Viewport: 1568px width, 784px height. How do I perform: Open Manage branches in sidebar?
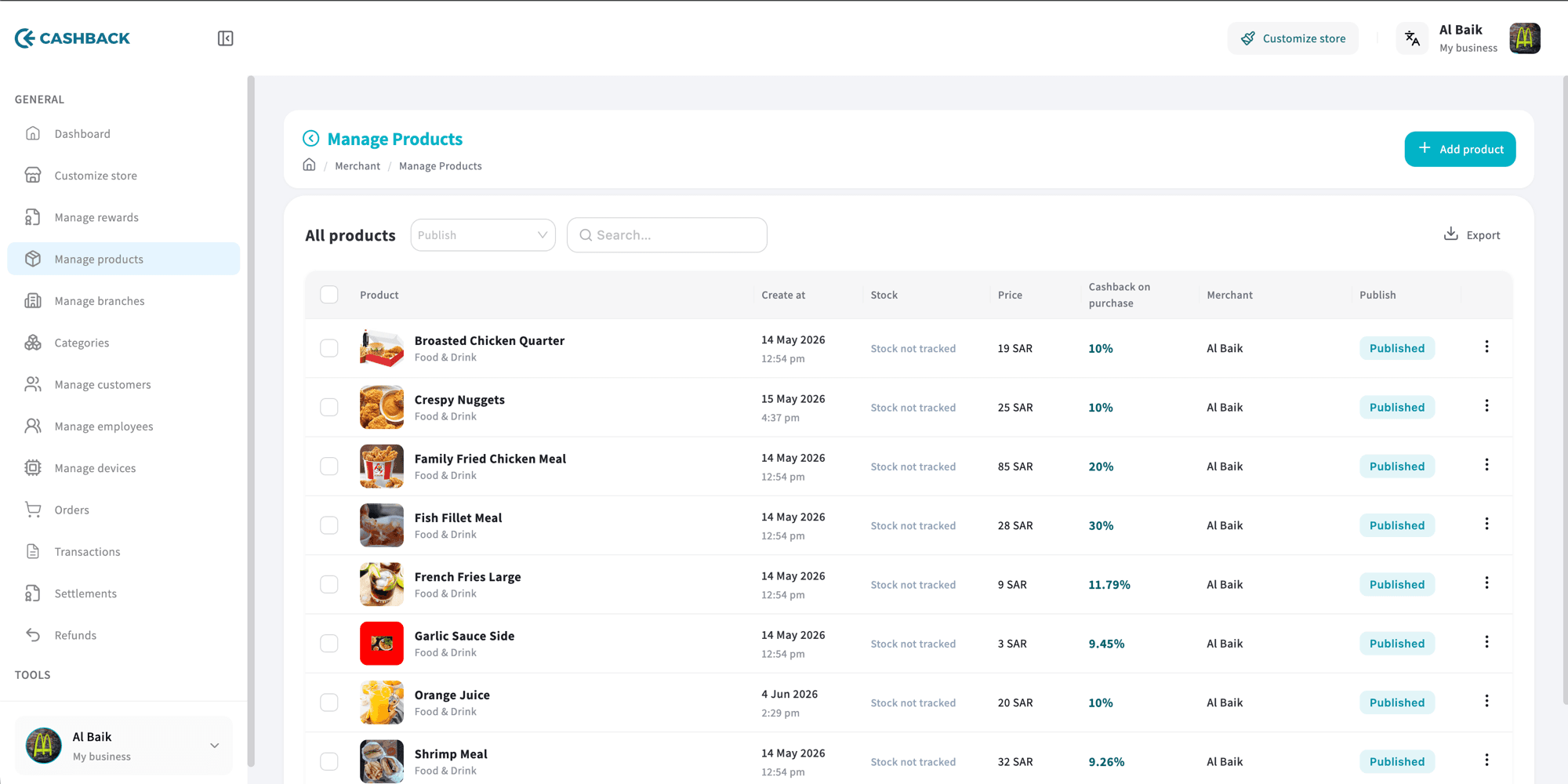pyautogui.click(x=124, y=301)
